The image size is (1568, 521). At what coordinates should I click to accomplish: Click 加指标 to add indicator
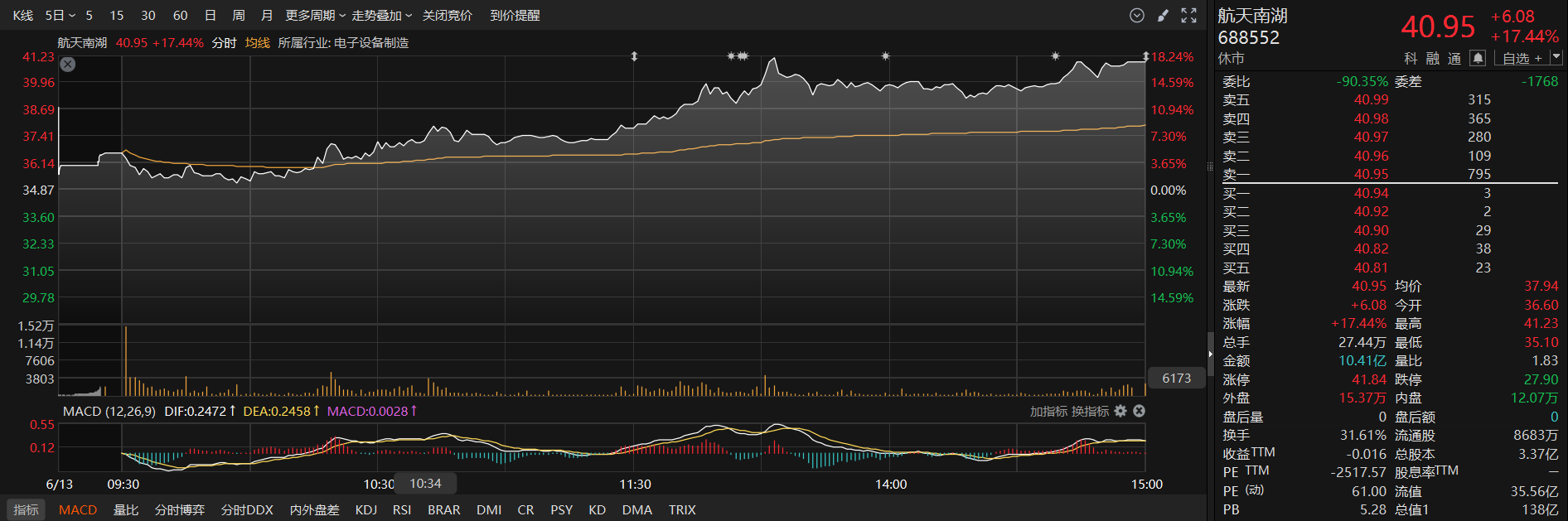(1048, 411)
